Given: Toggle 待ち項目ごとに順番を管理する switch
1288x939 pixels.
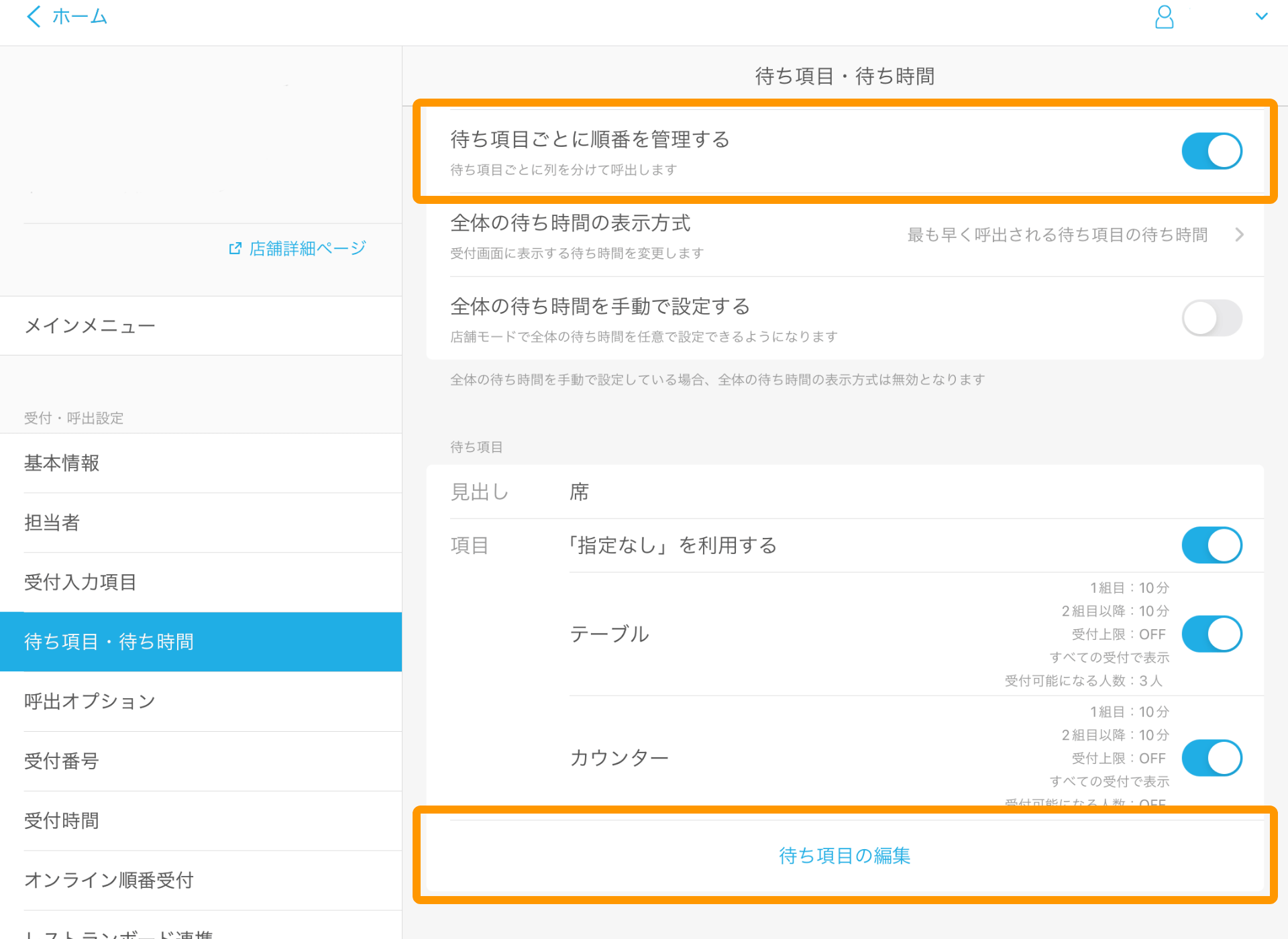Looking at the screenshot, I should (1212, 151).
